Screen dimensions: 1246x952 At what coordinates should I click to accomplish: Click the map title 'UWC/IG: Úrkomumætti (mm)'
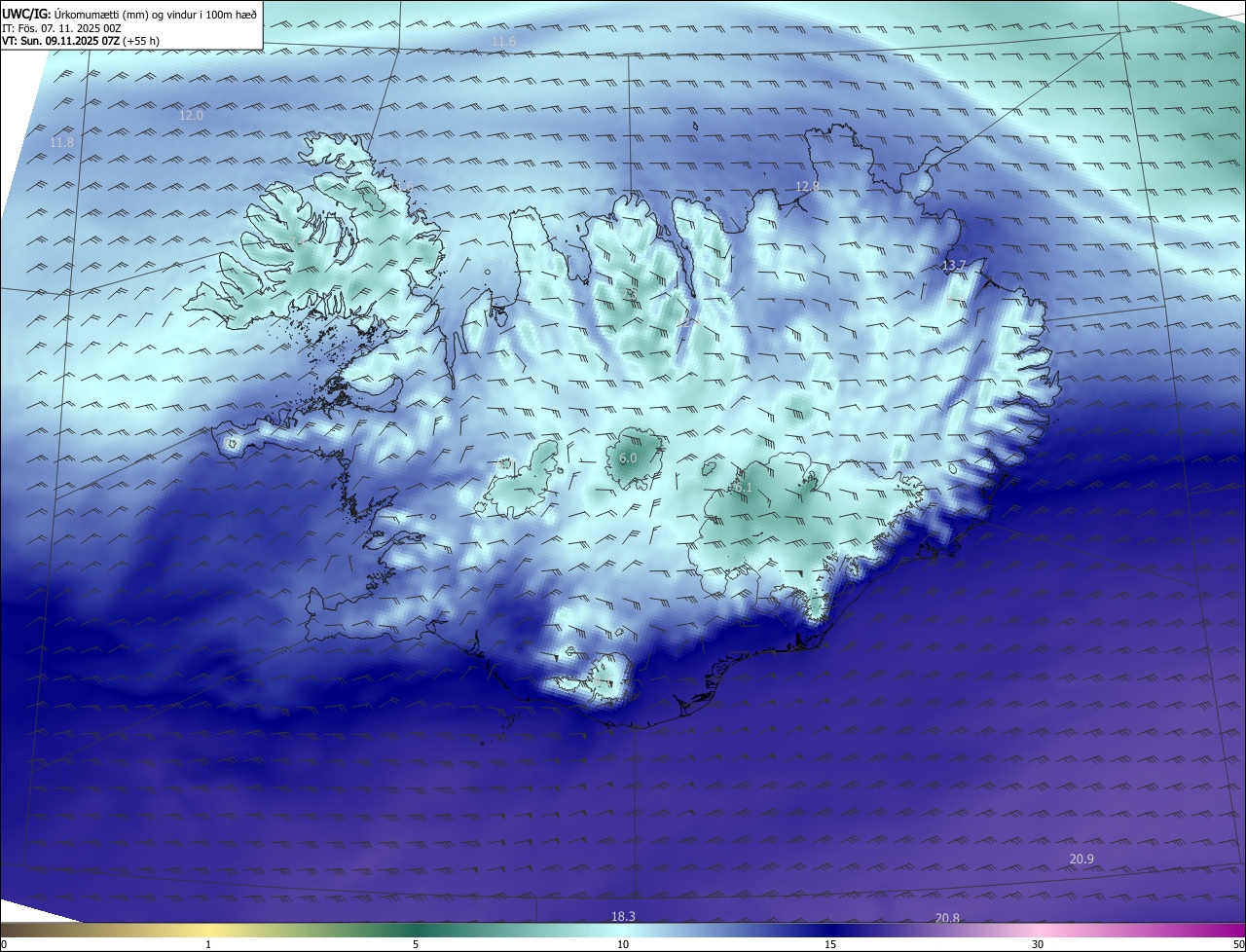coord(78,14)
